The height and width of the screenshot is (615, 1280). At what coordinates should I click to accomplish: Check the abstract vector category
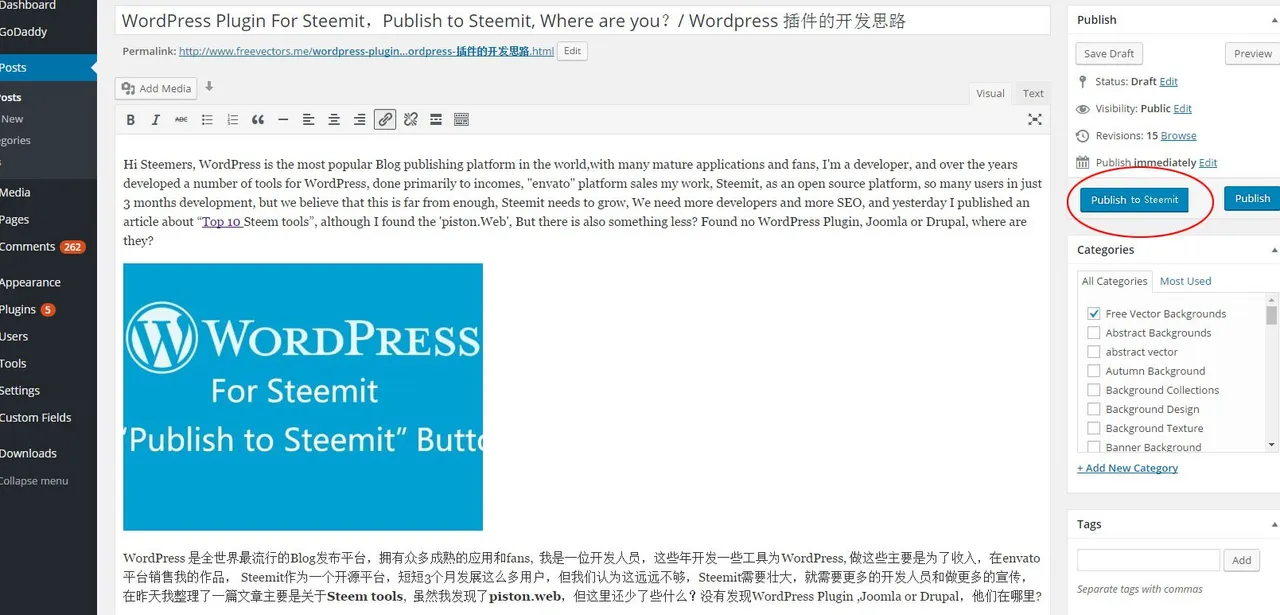pyautogui.click(x=1094, y=352)
